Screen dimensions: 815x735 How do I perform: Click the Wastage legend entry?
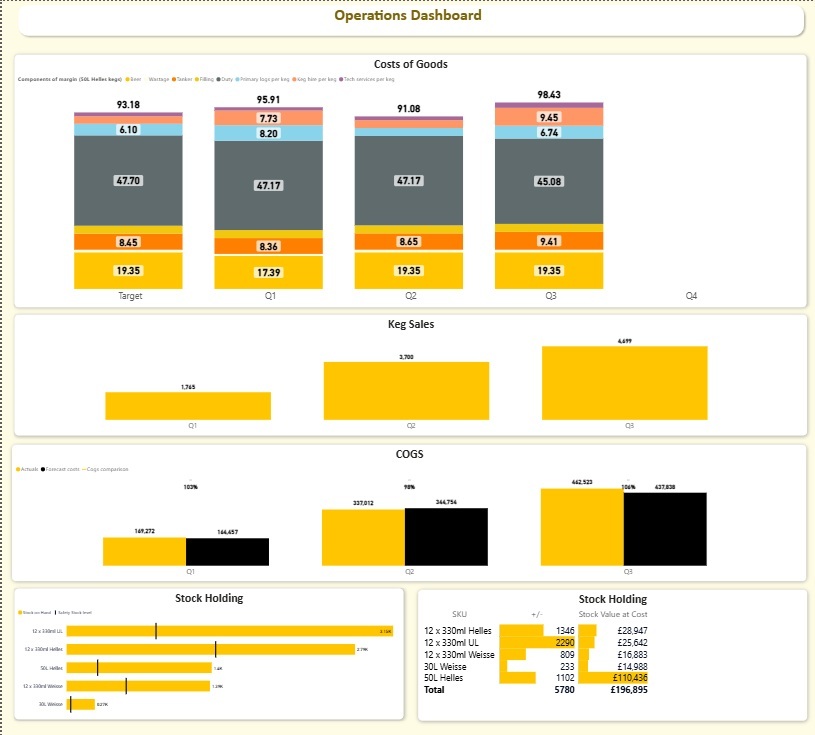[157, 80]
